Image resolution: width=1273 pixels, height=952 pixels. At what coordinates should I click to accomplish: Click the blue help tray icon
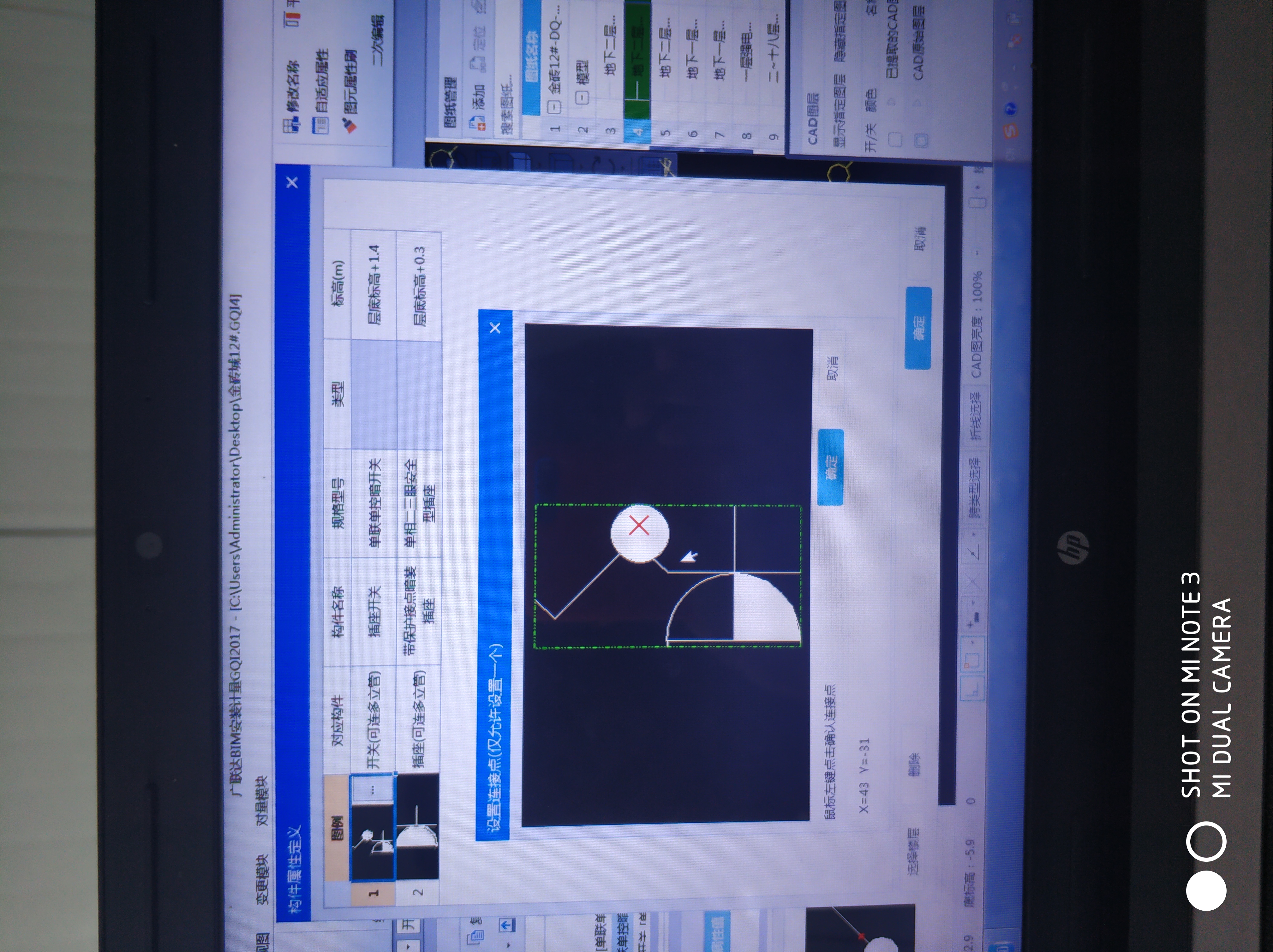pyautogui.click(x=1010, y=109)
